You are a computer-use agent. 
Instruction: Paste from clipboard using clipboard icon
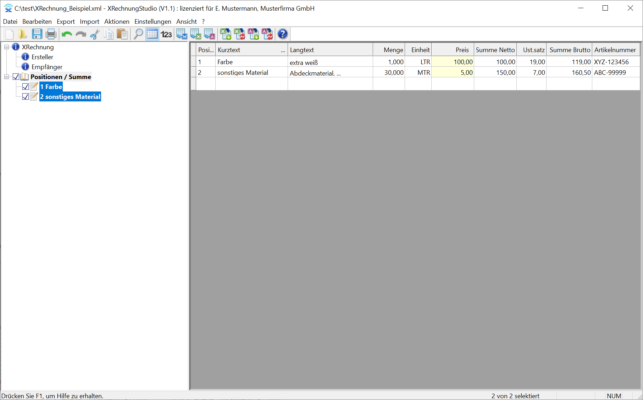pos(122,34)
